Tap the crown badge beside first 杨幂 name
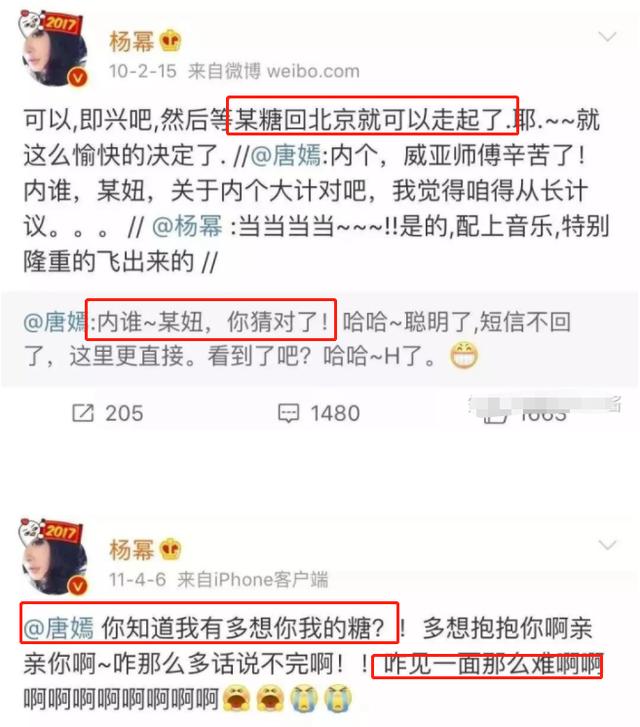Viewport: 640px width, 727px height. [x=170, y=41]
